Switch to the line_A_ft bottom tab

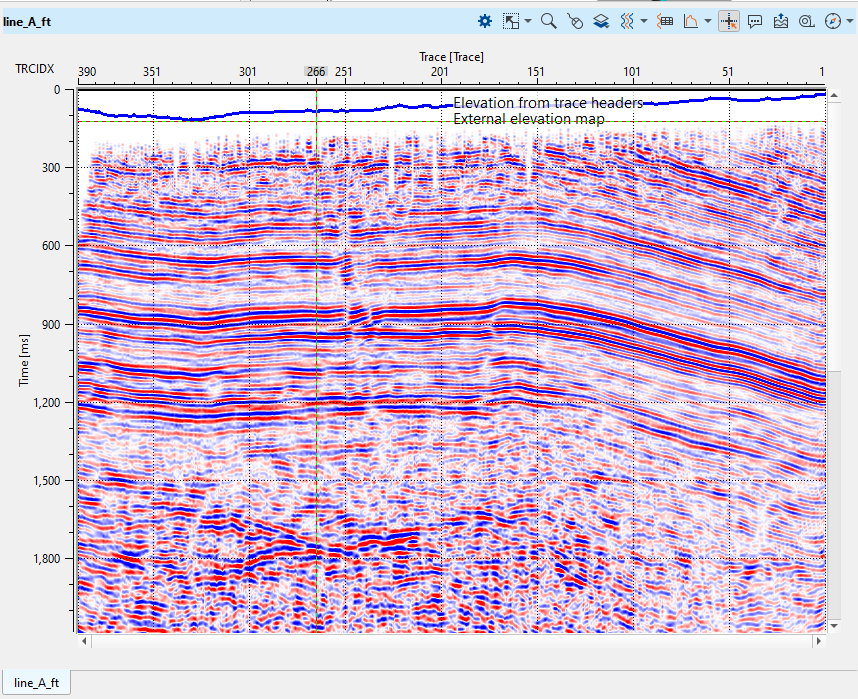(36, 683)
